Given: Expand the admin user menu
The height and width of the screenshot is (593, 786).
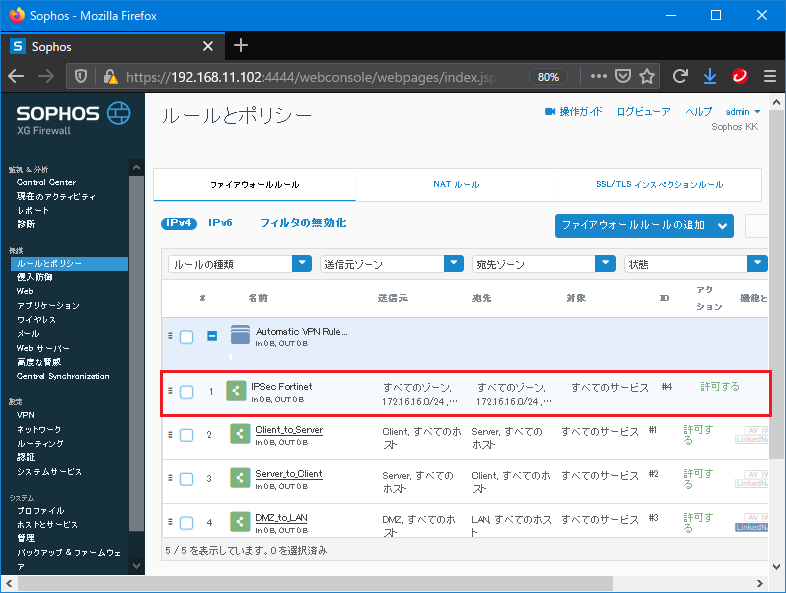Looking at the screenshot, I should [743, 112].
